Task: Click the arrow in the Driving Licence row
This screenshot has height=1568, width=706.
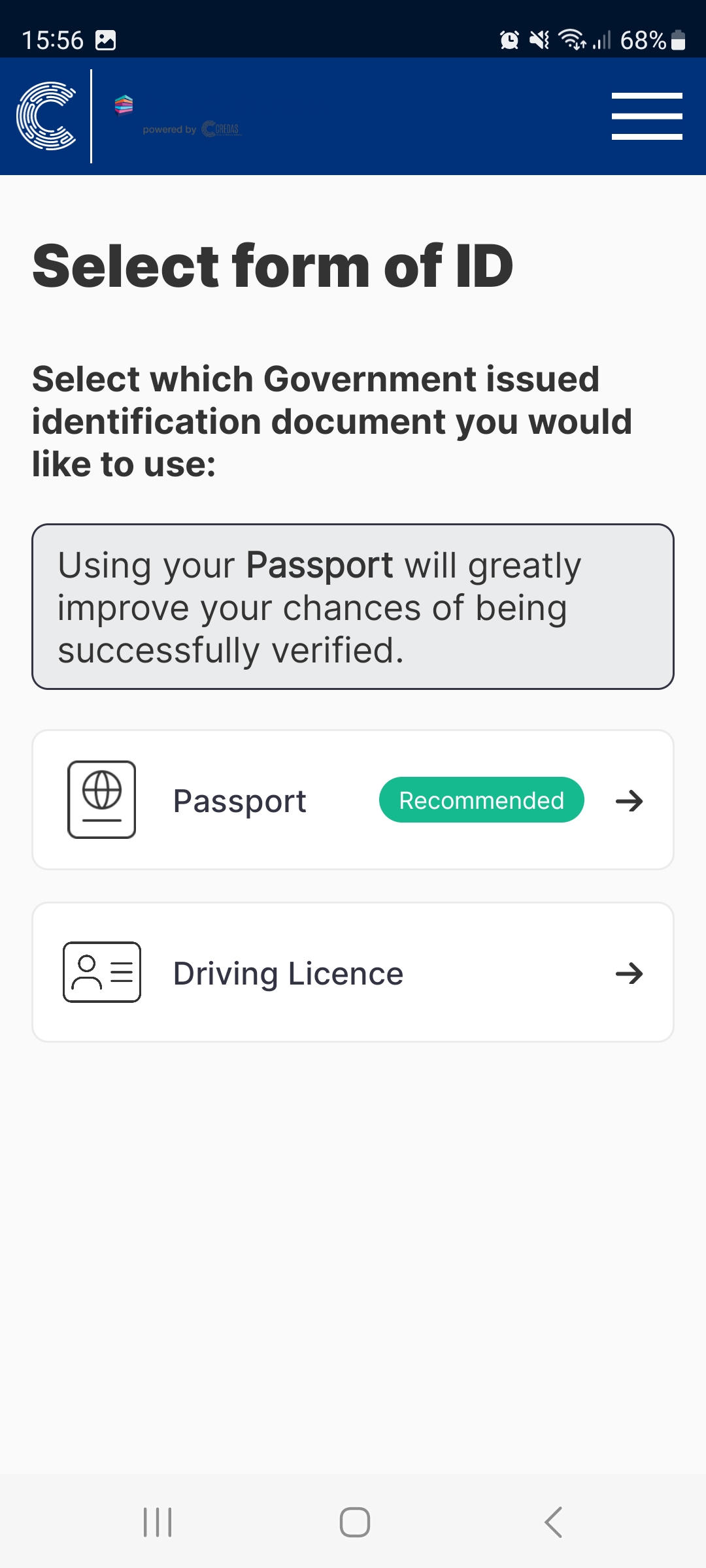Action: 630,973
